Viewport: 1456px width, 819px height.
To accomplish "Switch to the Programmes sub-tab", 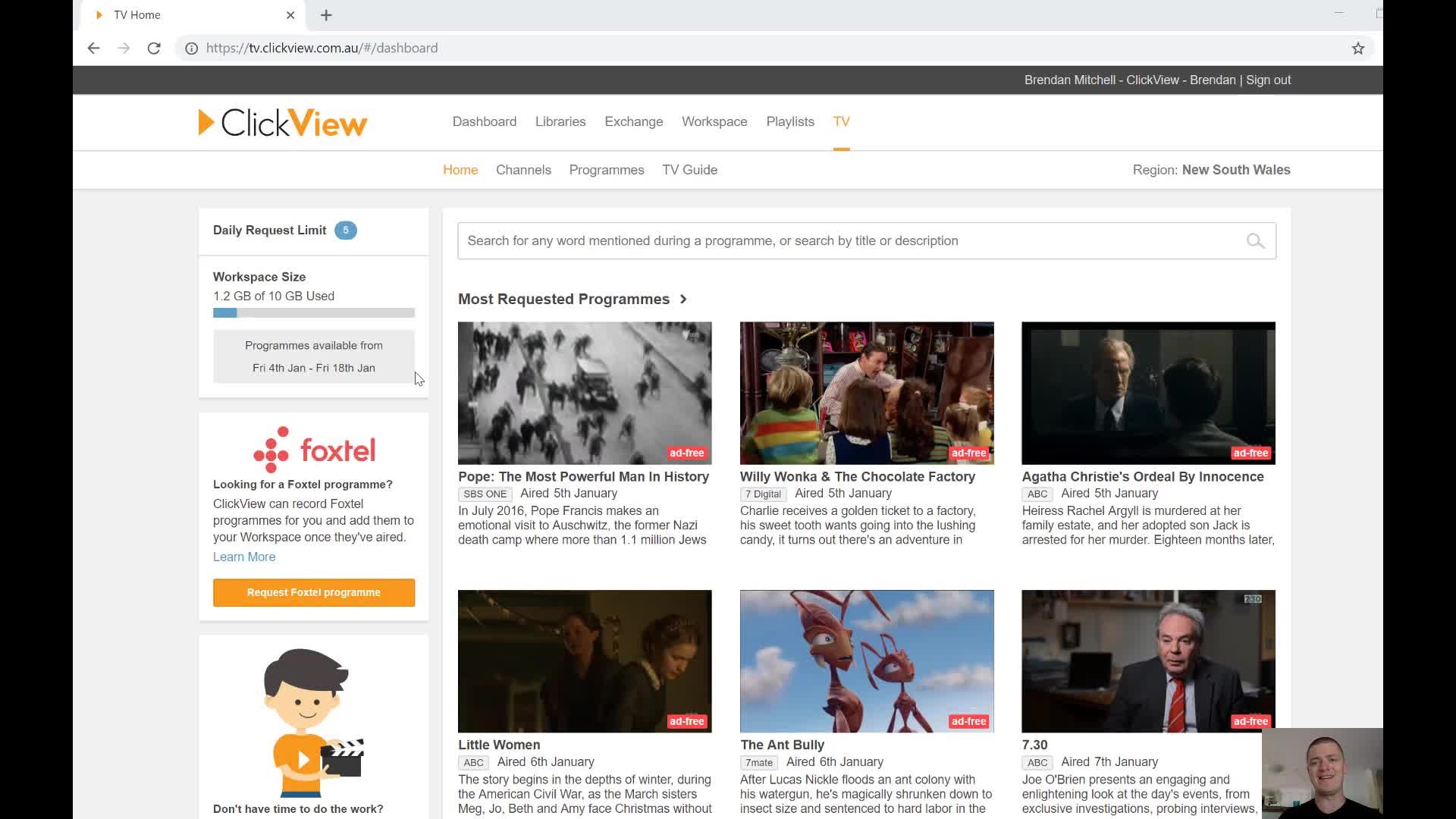I will [x=607, y=170].
